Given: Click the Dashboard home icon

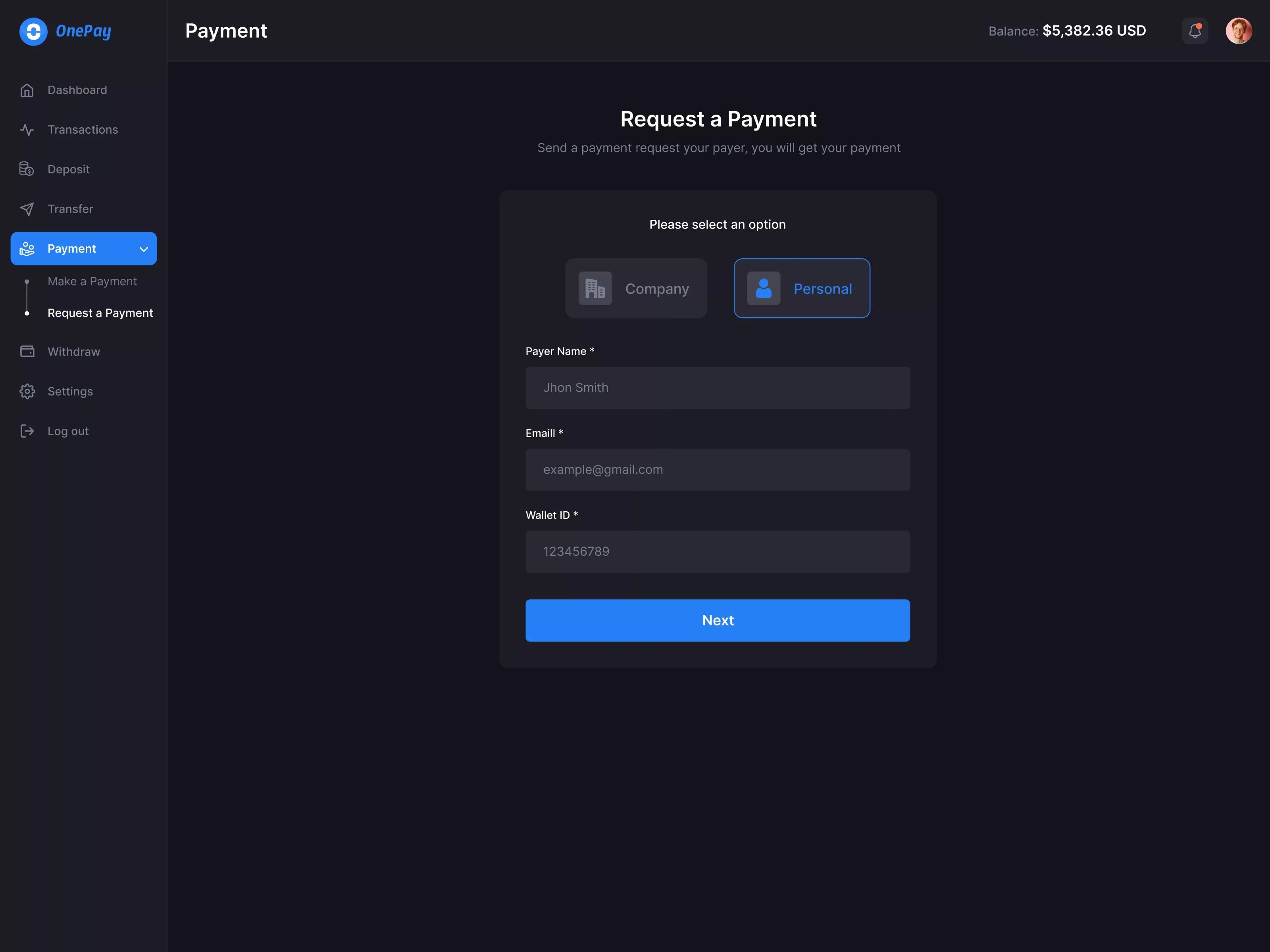Looking at the screenshot, I should pyautogui.click(x=27, y=90).
